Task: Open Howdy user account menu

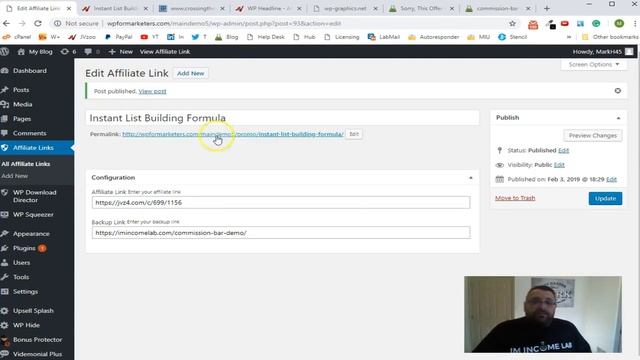Action: click(603, 51)
